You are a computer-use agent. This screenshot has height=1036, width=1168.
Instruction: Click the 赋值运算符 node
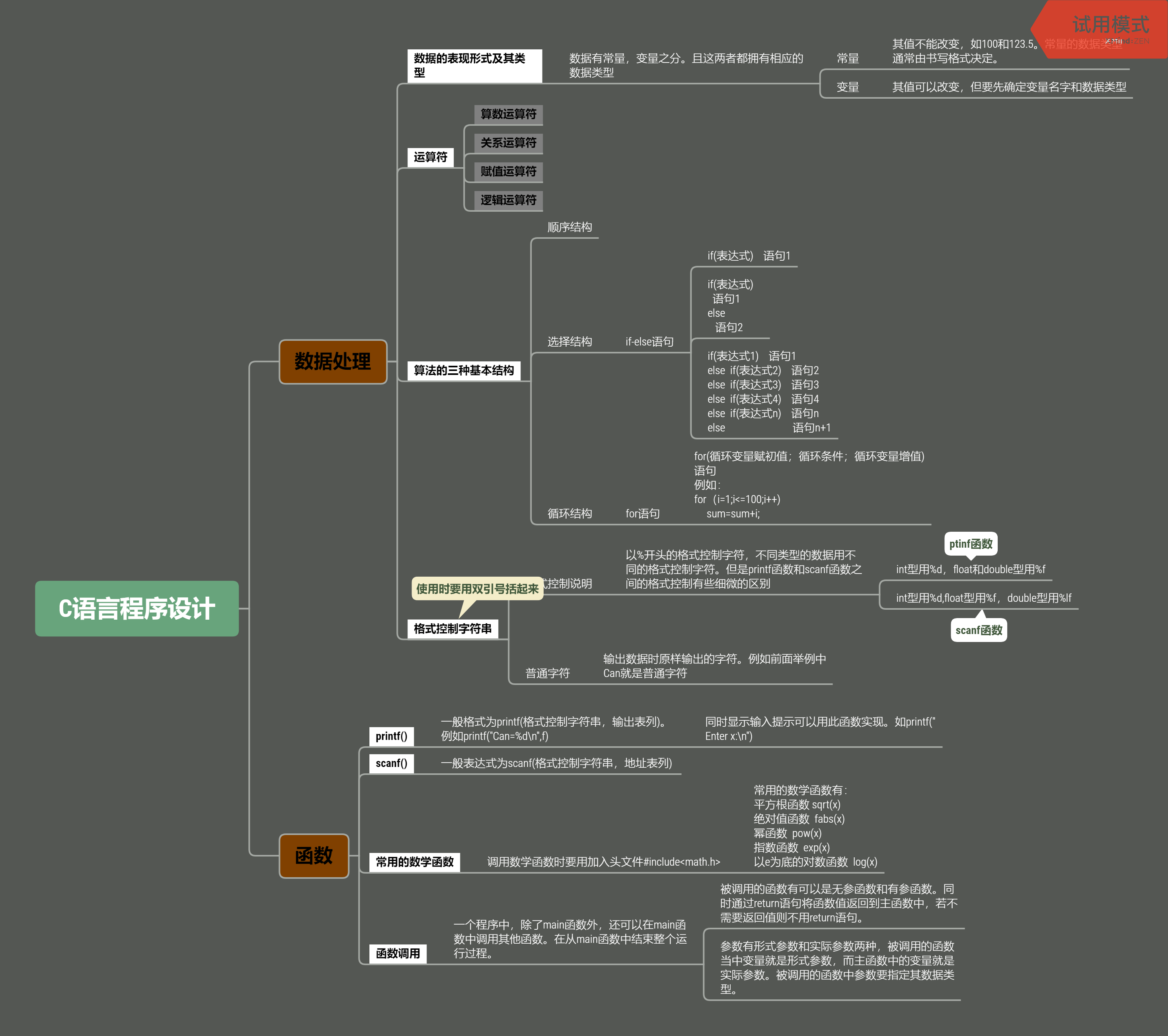pyautogui.click(x=508, y=172)
